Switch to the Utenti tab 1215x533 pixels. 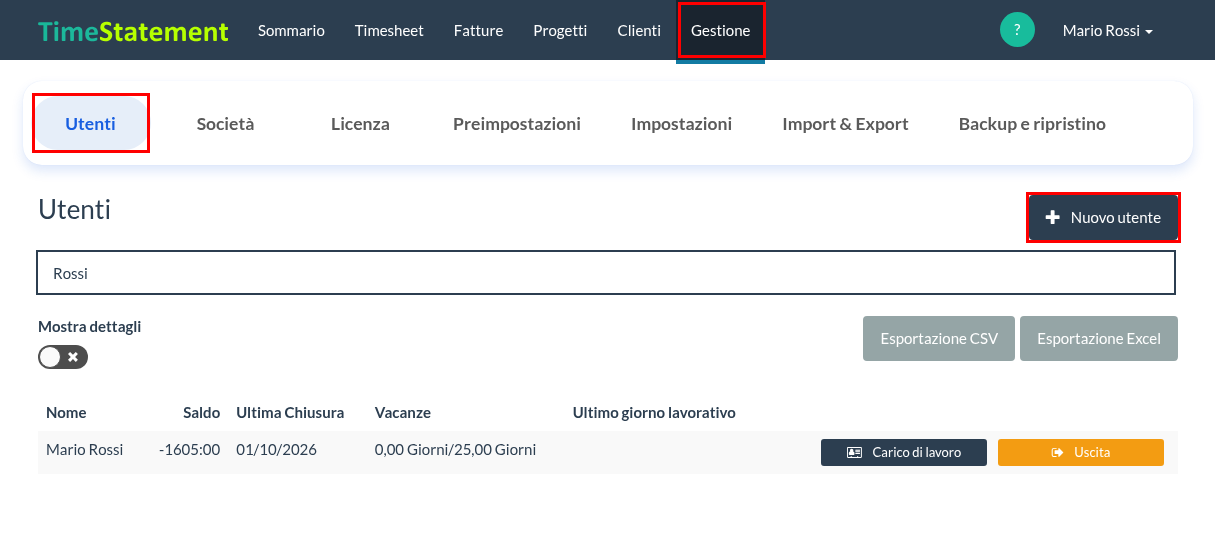91,124
